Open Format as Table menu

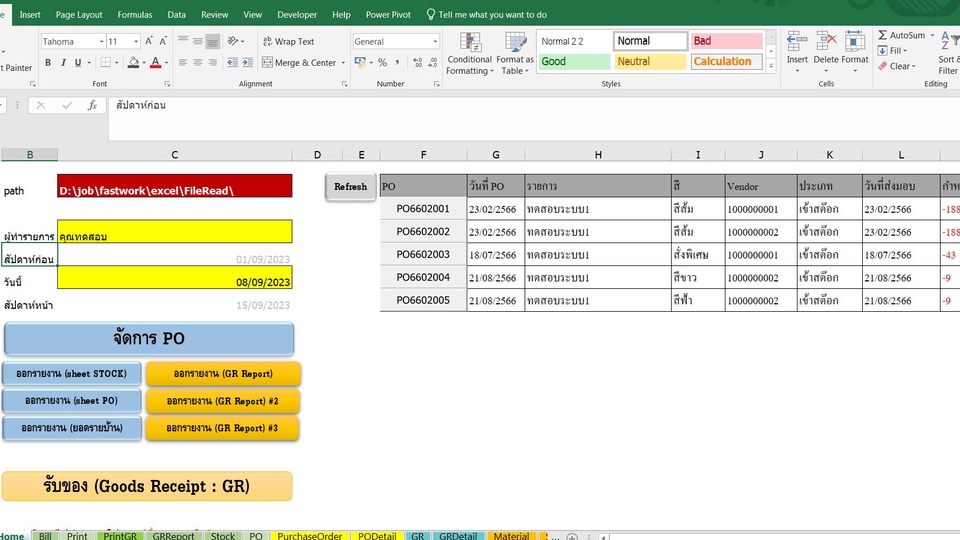pyautogui.click(x=514, y=54)
